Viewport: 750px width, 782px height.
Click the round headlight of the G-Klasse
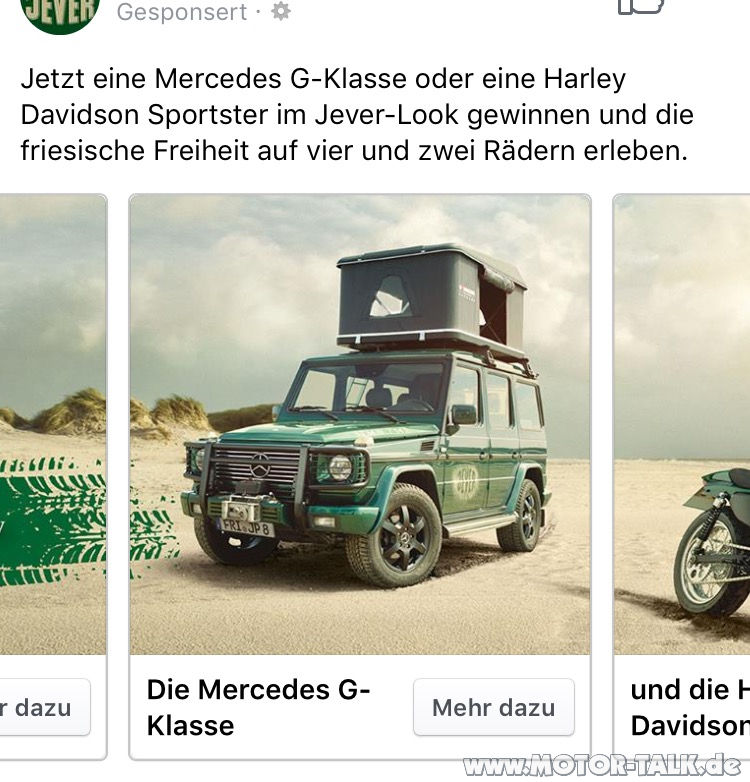pos(340,468)
